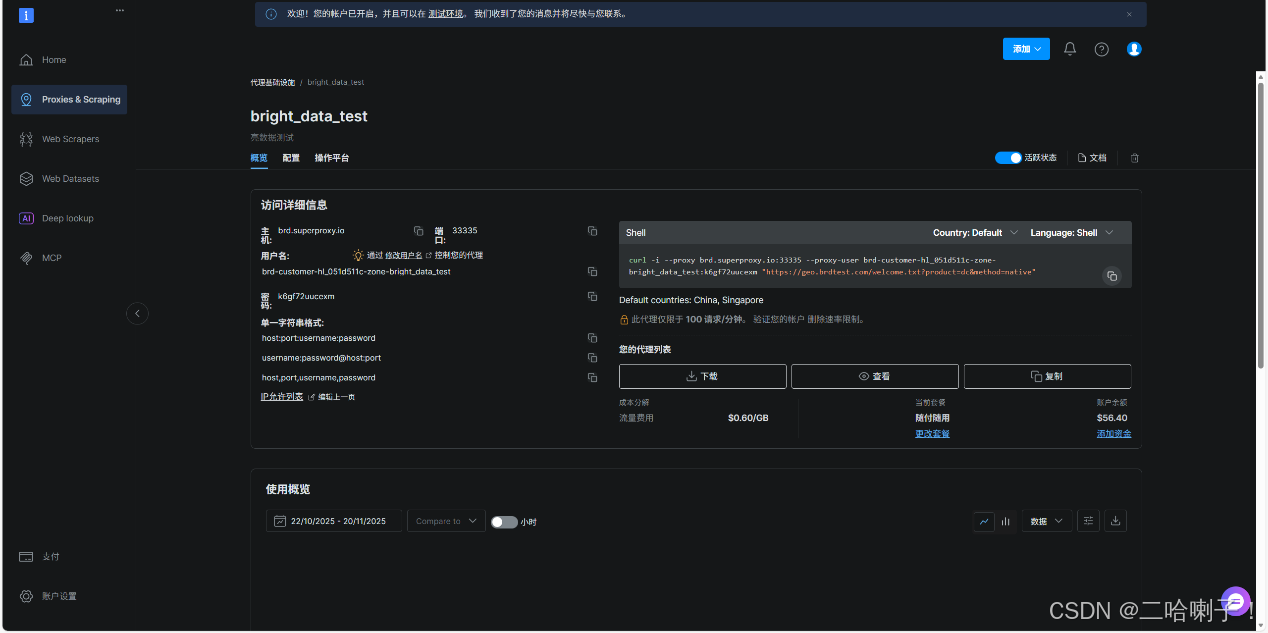The width and height of the screenshot is (1268, 633).
Task: Open the IP允许列表 link
Action: click(x=282, y=397)
